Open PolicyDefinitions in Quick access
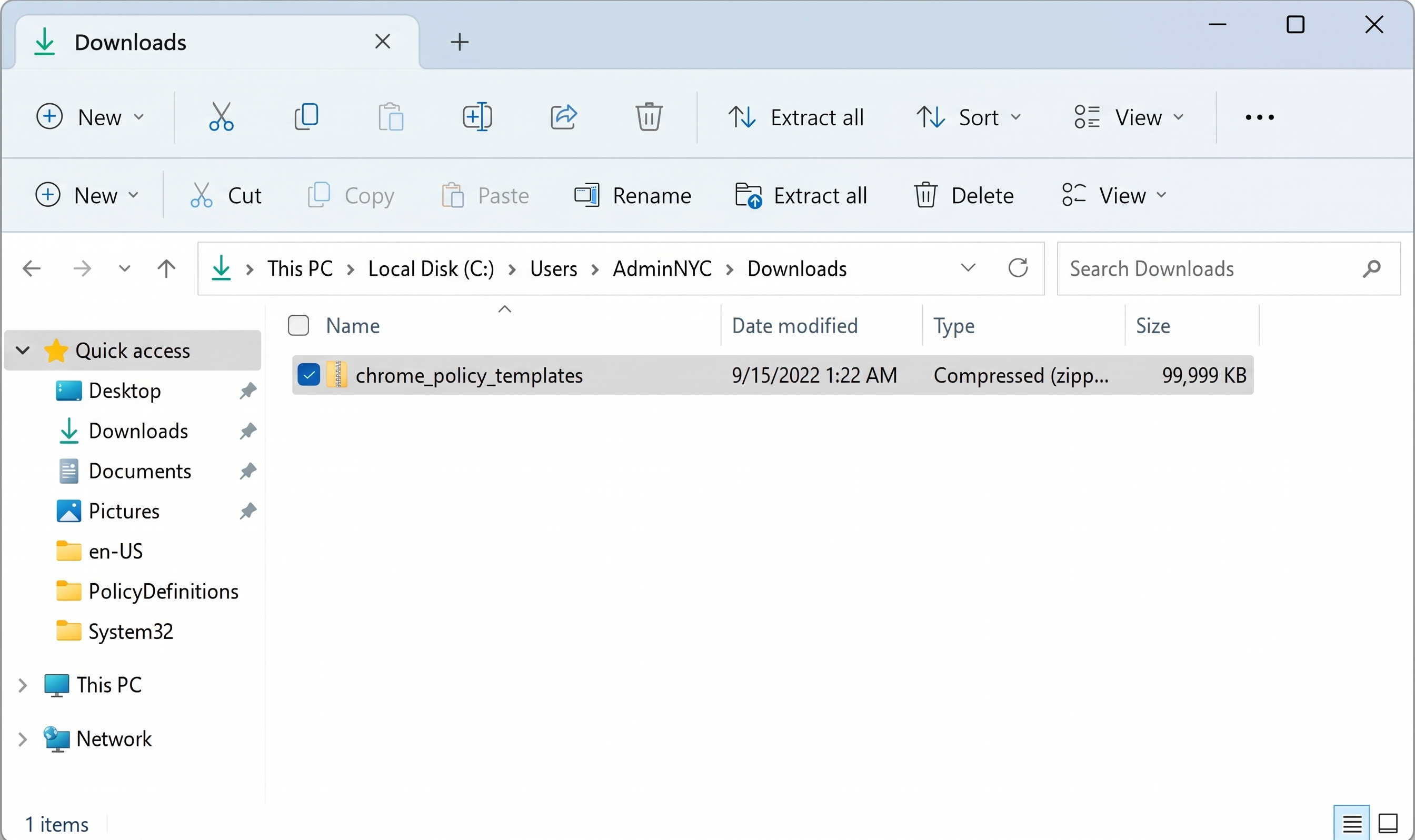Image resolution: width=1415 pixels, height=840 pixels. coord(147,592)
